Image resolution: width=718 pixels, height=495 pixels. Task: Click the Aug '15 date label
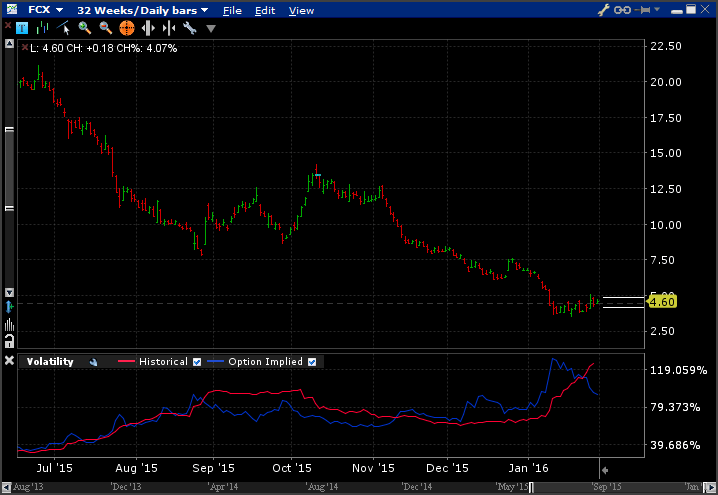136,468
